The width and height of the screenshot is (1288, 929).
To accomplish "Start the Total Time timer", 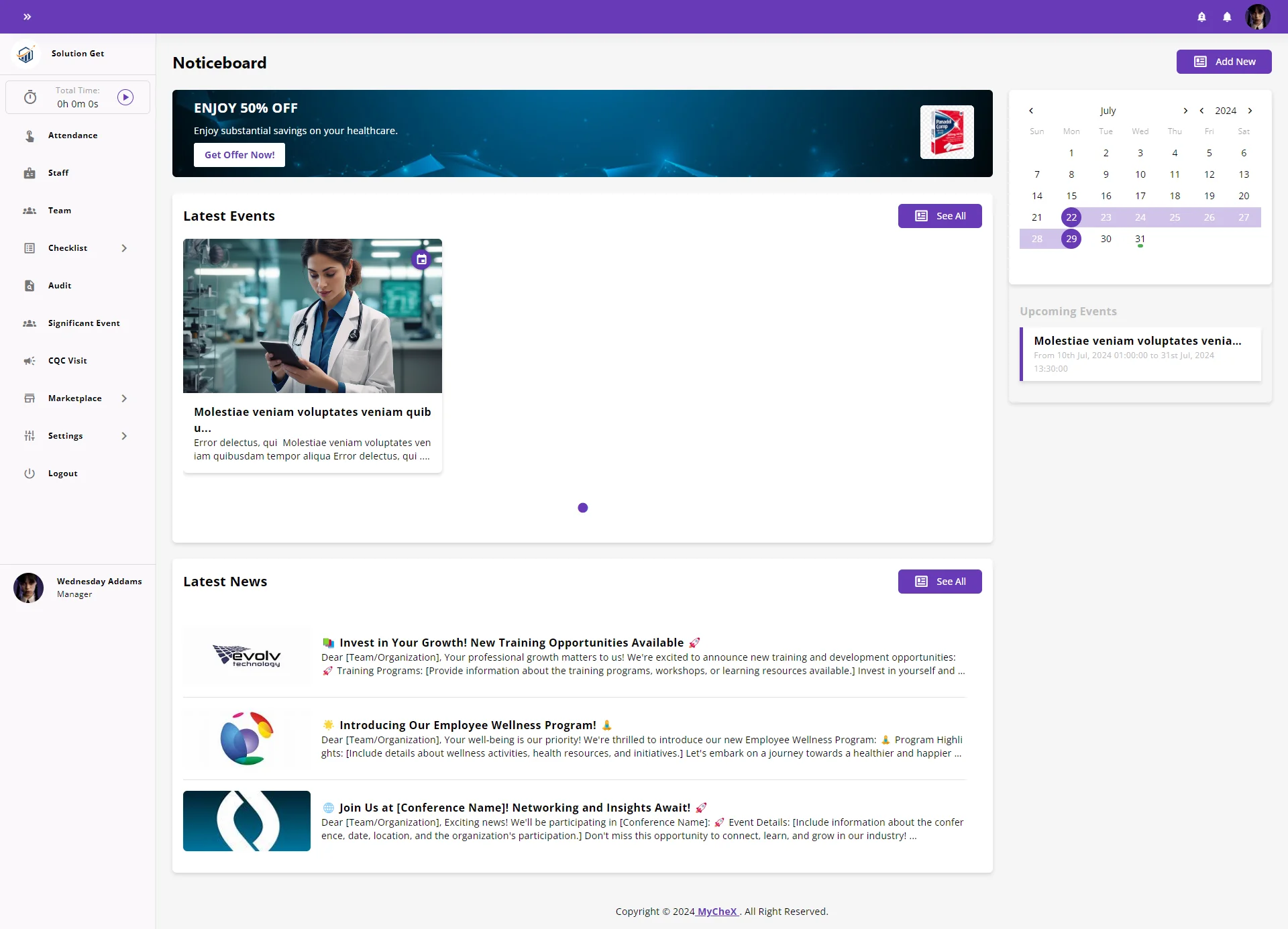I will [x=125, y=97].
